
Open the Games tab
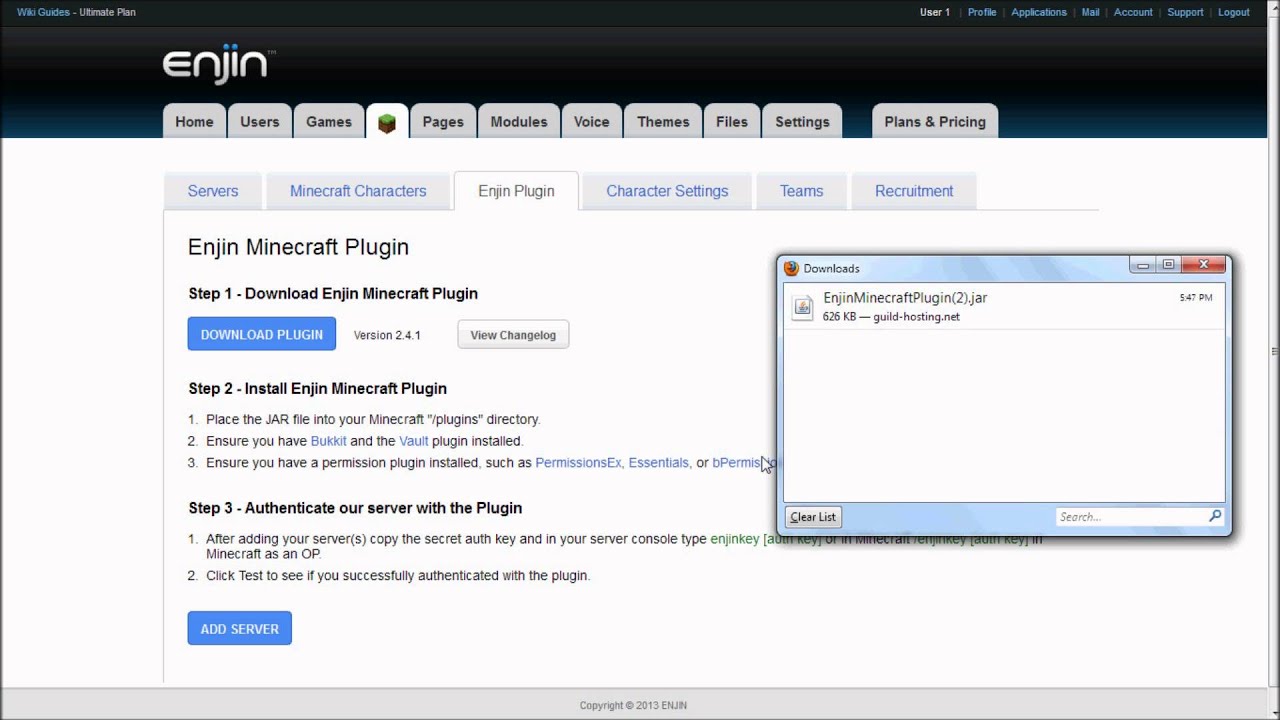pos(328,122)
